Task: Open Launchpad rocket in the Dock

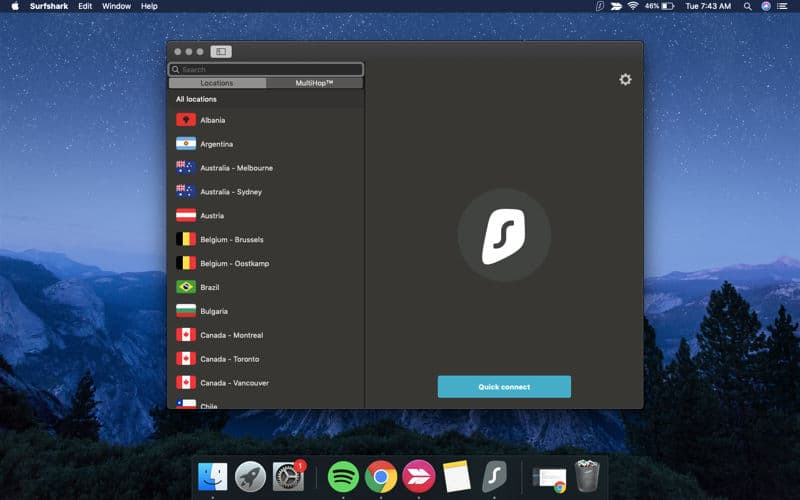Action: point(250,477)
